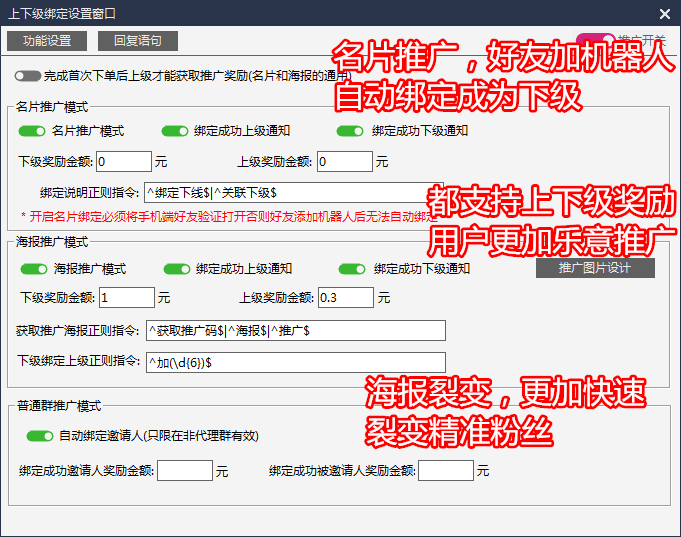
Task: Click 下级奖励金额 field in 名片推广模式
Action: [123, 161]
